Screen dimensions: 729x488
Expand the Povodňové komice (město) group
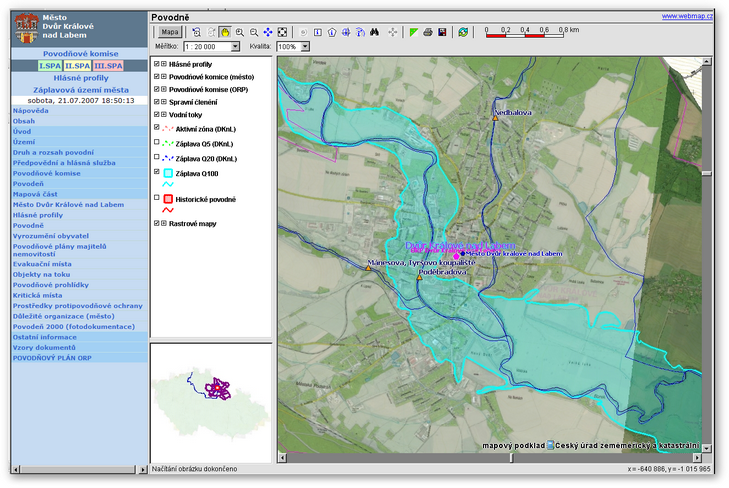coord(164,77)
